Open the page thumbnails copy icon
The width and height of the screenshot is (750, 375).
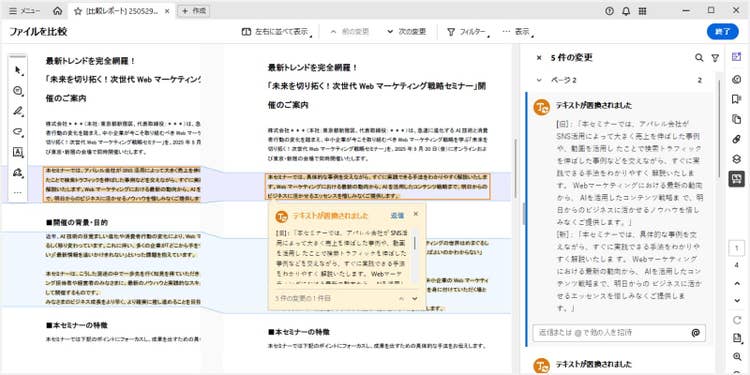[737, 119]
